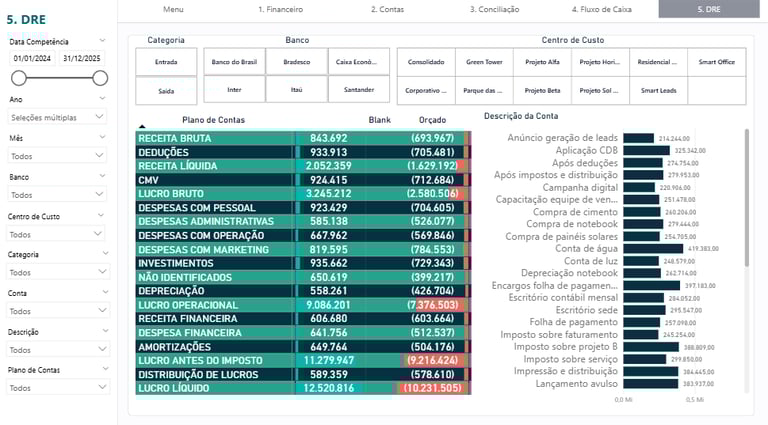Select the Saída category tile
This screenshot has height=425, width=768.
coord(167,90)
